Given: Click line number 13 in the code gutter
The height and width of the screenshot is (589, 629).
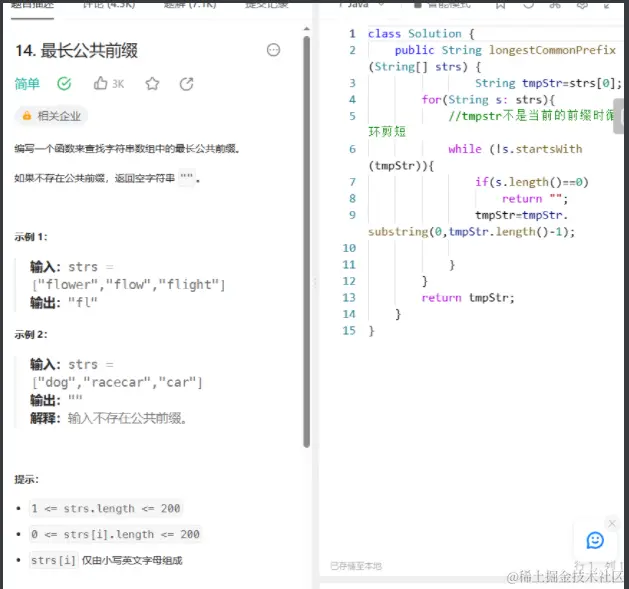Looking at the screenshot, I should pyautogui.click(x=349, y=297).
